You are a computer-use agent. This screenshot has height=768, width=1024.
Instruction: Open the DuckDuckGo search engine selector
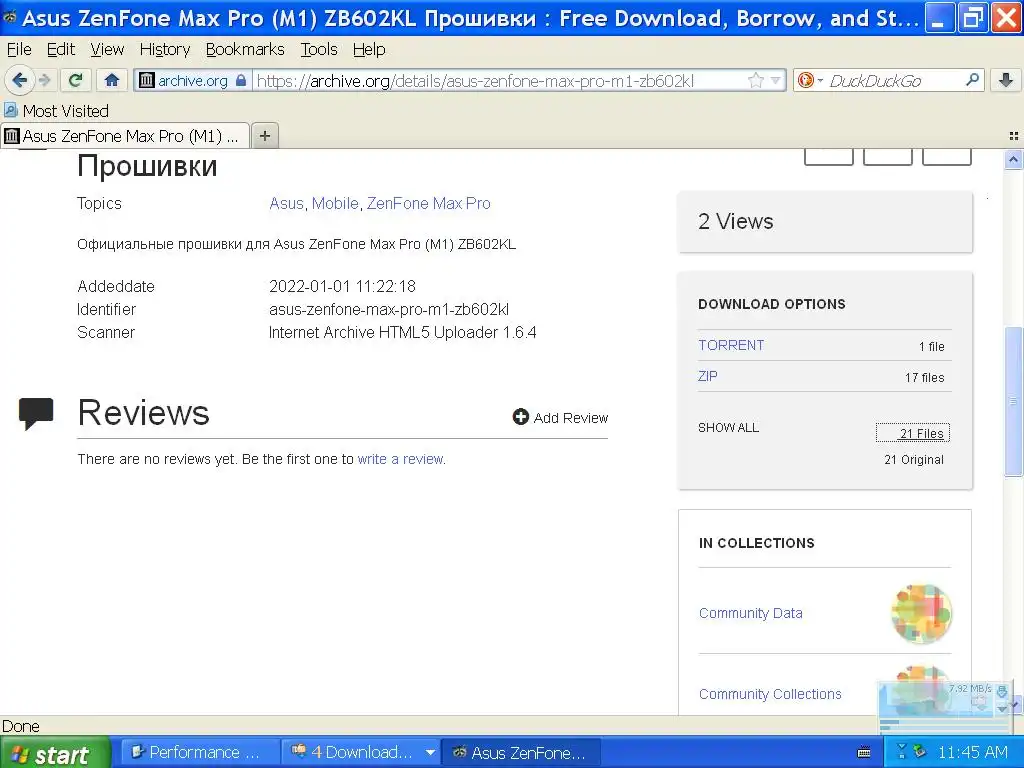(810, 80)
